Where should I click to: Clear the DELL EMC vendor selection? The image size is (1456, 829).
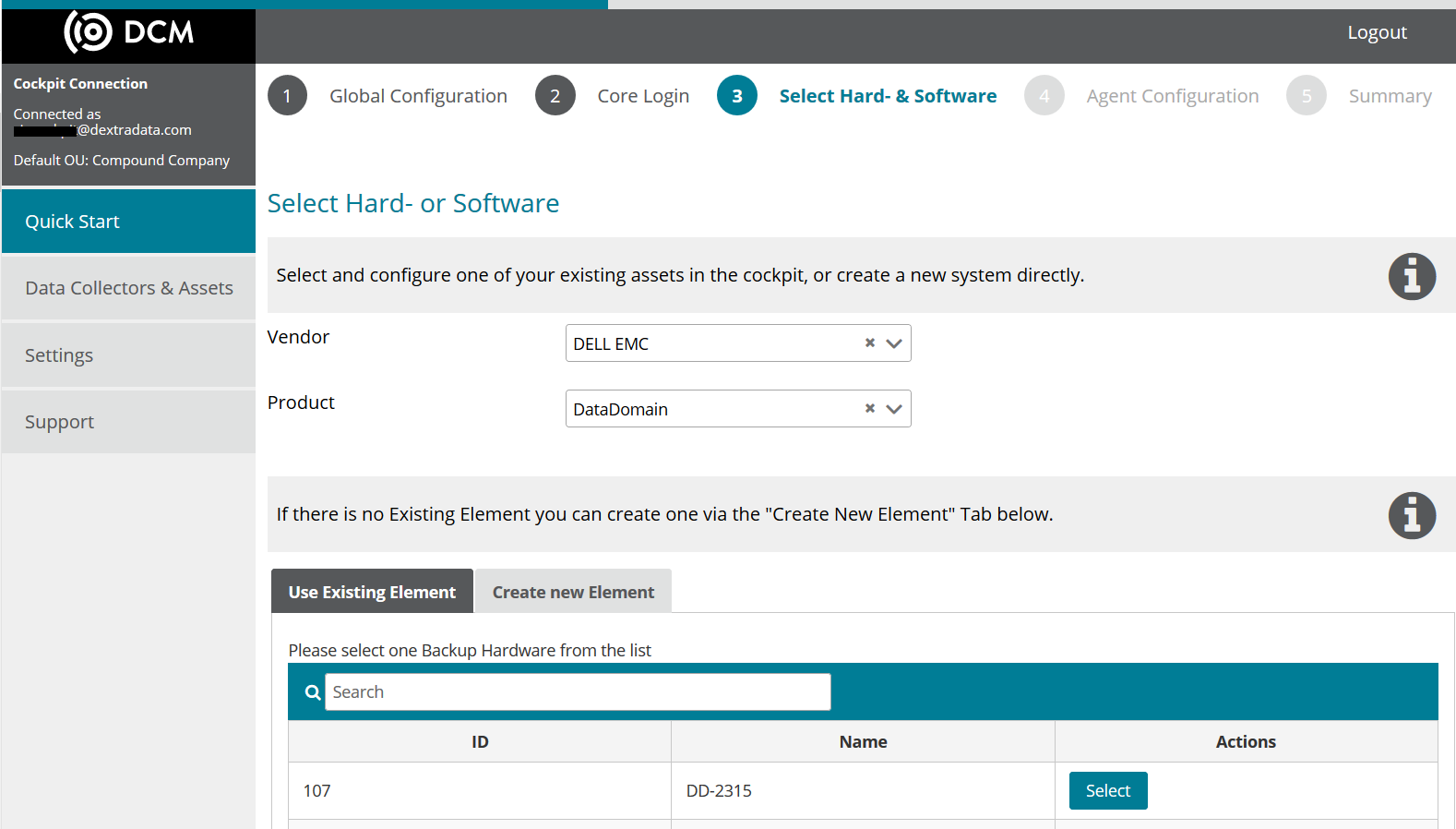(869, 342)
